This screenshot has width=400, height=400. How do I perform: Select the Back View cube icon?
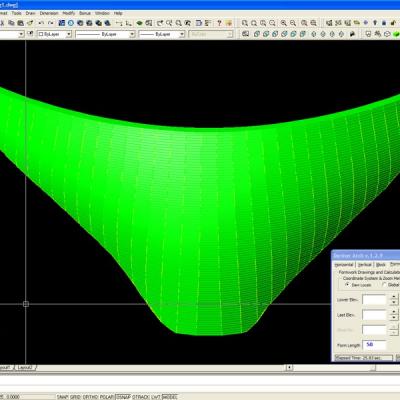tap(303, 34)
